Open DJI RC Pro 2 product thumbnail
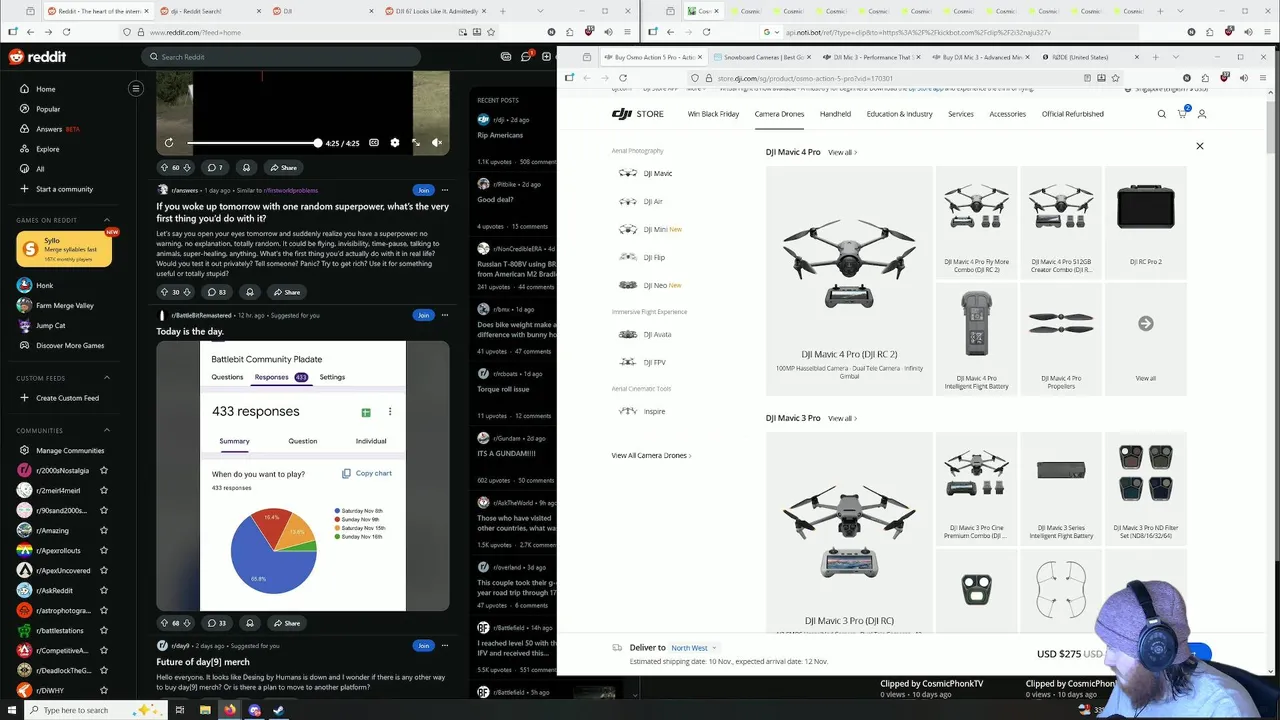 (1146, 224)
